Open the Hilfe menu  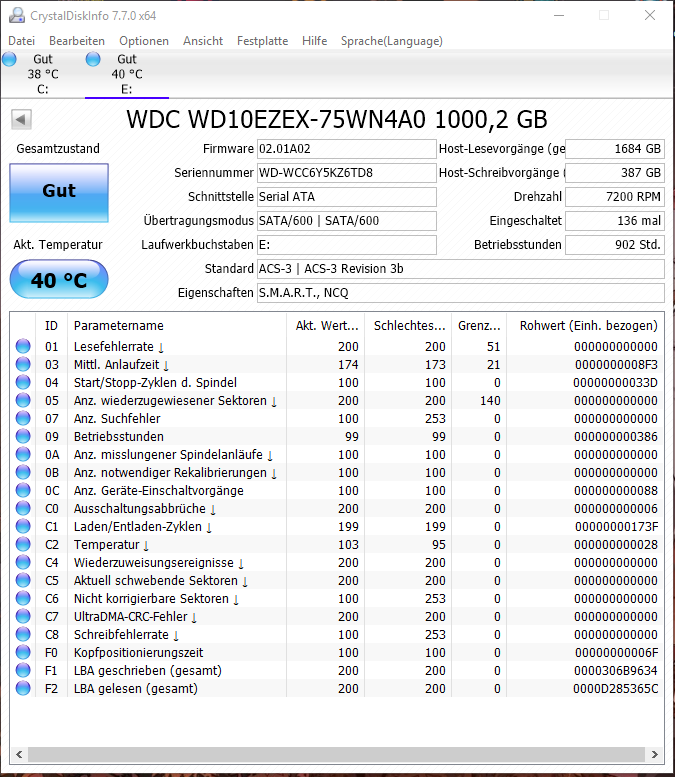[314, 41]
